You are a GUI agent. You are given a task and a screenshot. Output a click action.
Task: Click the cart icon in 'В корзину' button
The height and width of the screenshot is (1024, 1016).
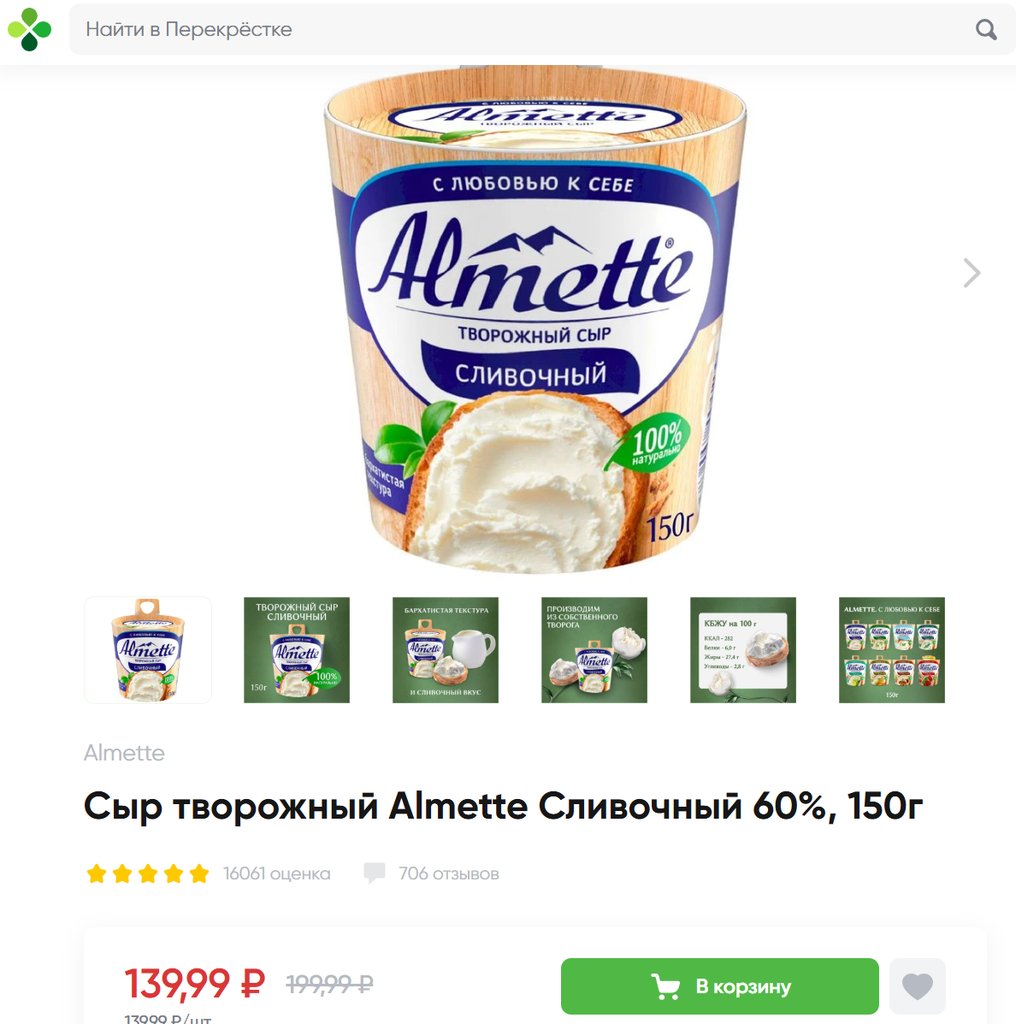[665, 986]
